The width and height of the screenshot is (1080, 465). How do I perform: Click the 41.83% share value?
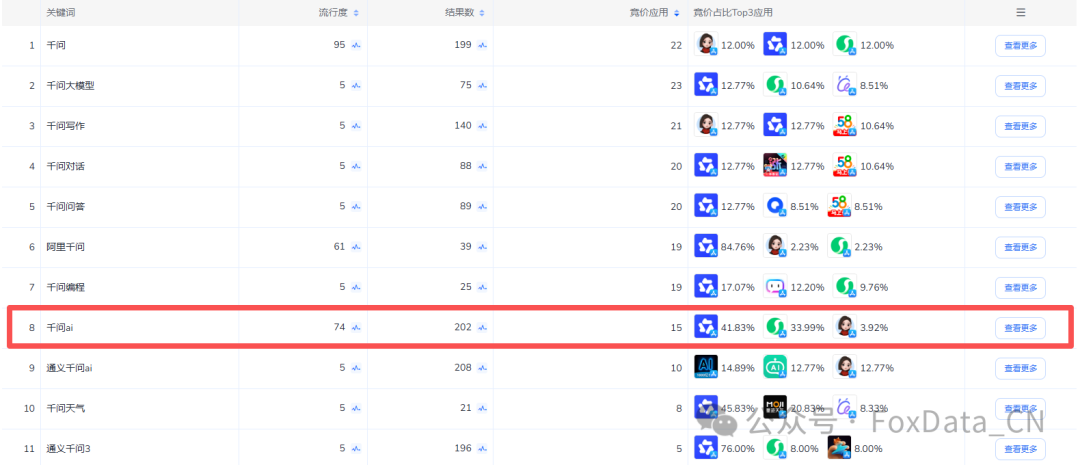(738, 327)
